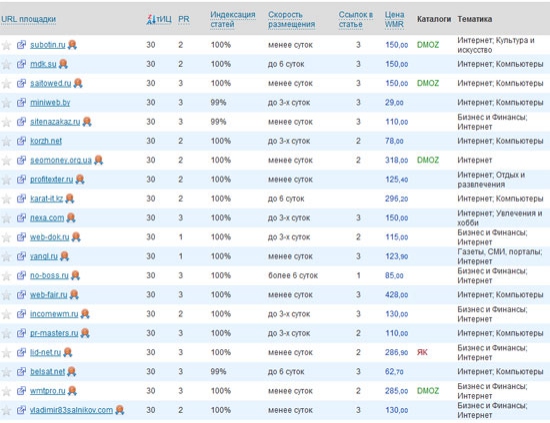Image resolution: width=550 pixels, height=423 pixels.
Task: Open subotin.ru in new window icon
Action: 21,45
